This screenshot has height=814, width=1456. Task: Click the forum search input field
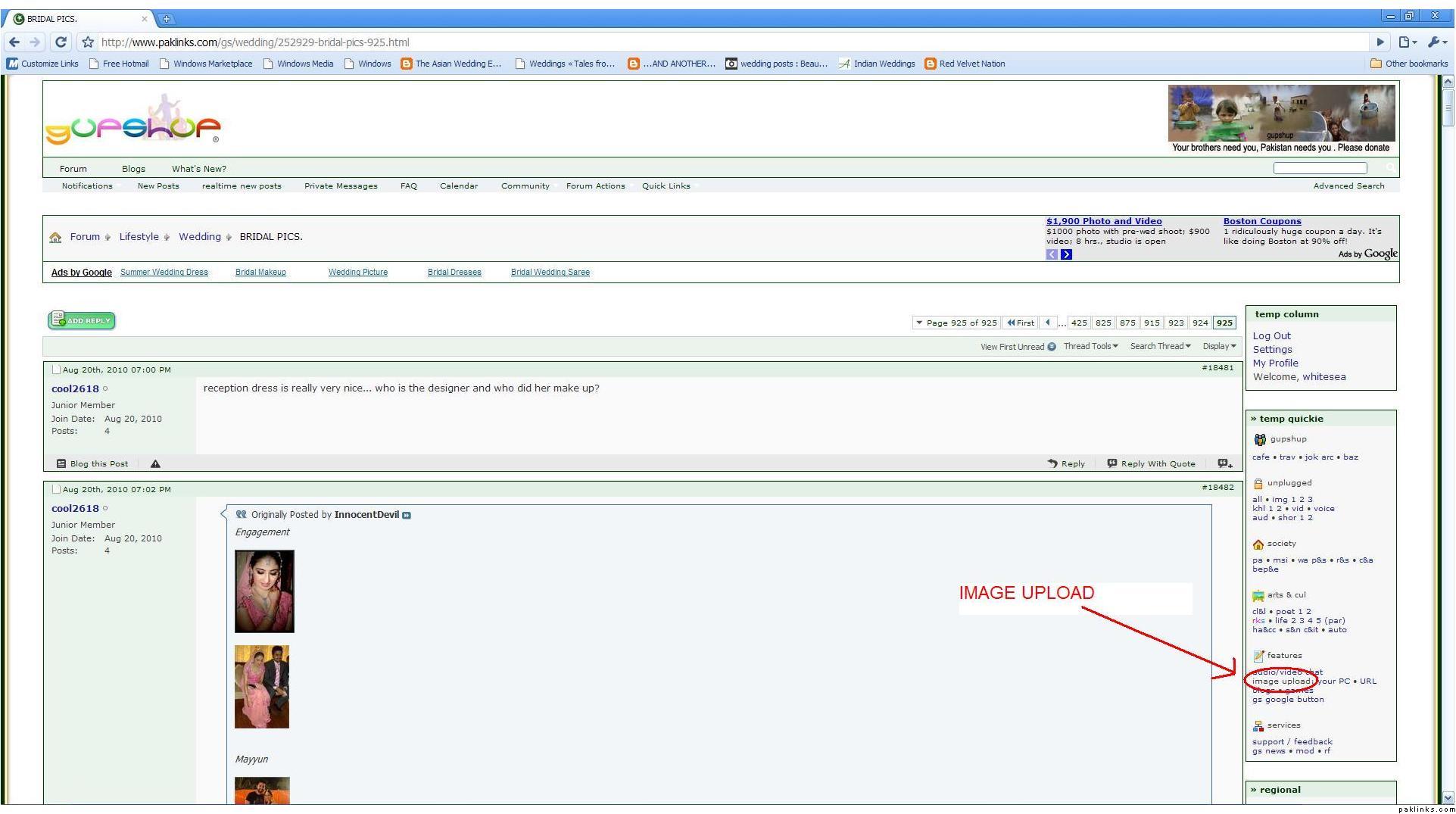1320,168
